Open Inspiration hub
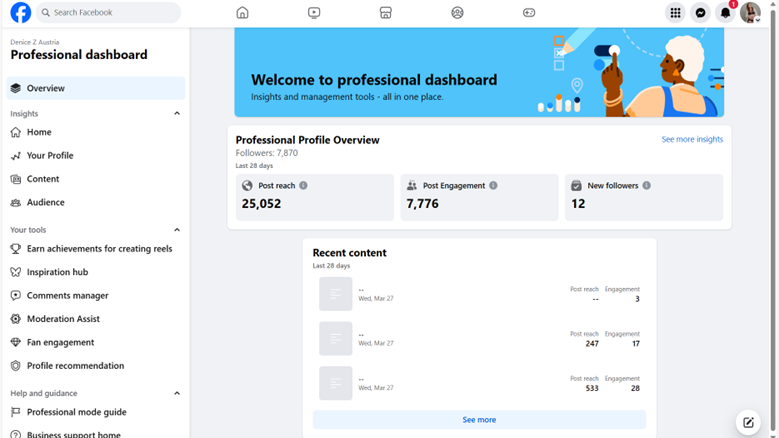This screenshot has height=438, width=779. pos(96,272)
